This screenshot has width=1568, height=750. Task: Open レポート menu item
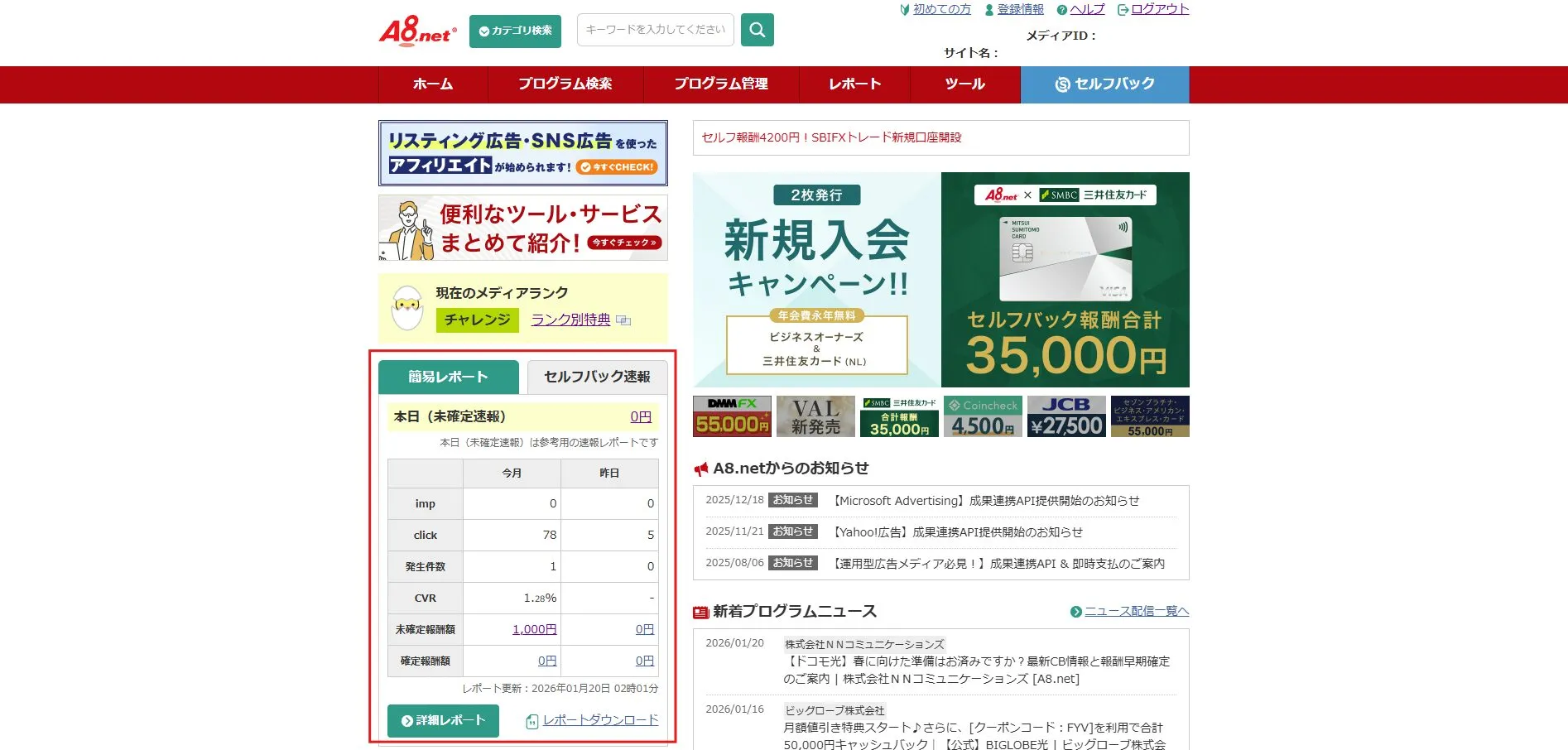tap(855, 84)
